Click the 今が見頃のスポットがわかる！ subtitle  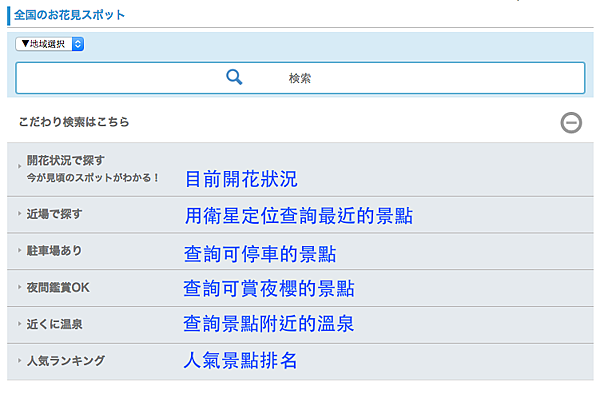tap(93, 177)
